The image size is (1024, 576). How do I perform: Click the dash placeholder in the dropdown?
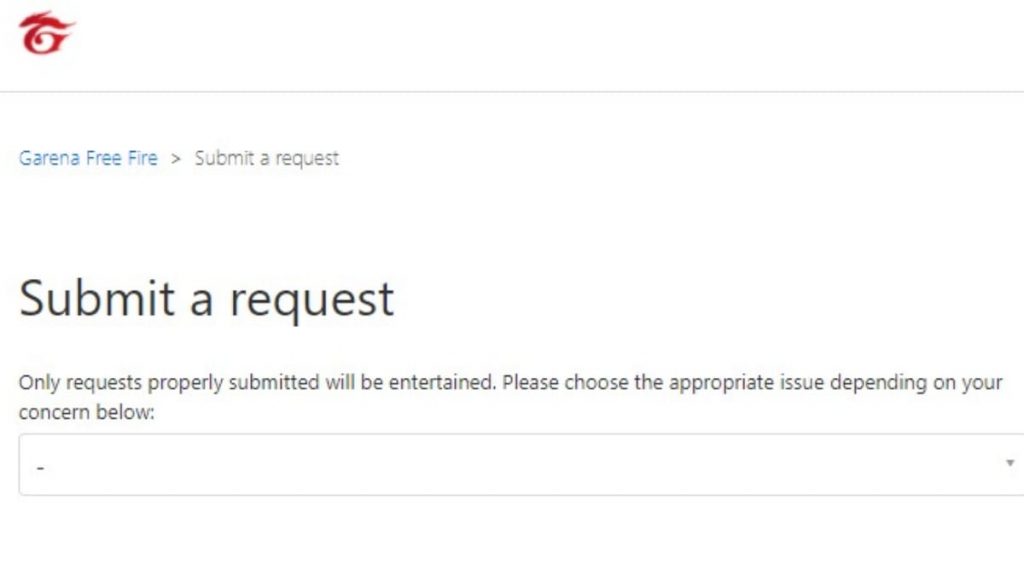pos(40,468)
